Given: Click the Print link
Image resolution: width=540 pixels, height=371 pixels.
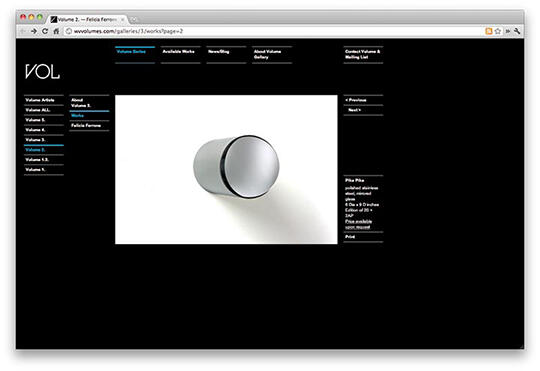Looking at the screenshot, I should pyautogui.click(x=350, y=237).
